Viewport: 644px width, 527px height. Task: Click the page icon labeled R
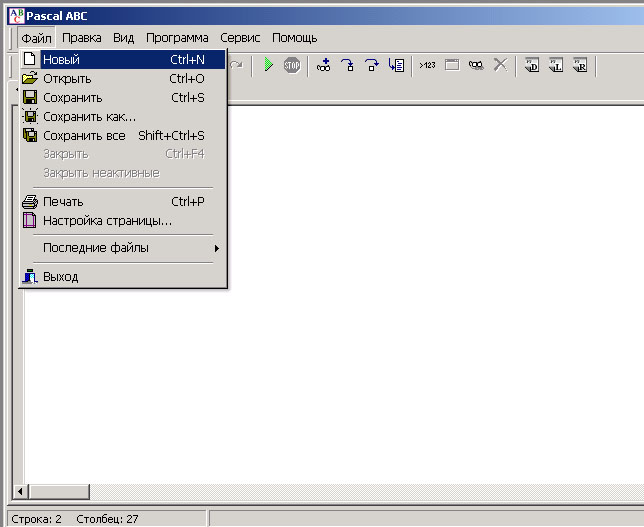580,65
